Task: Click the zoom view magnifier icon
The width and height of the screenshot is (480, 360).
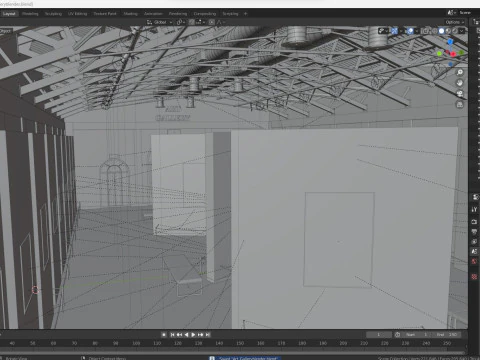Action: [x=460, y=72]
